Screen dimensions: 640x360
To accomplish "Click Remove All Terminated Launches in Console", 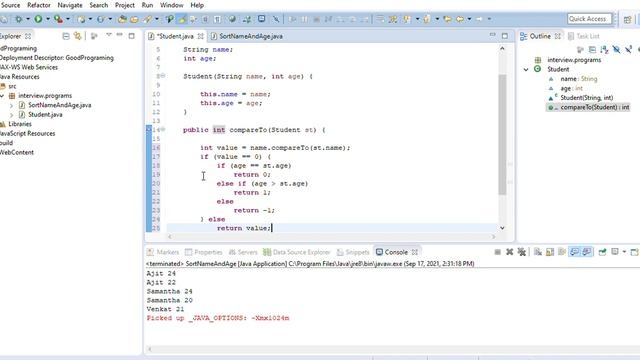I will click(x=522, y=252).
